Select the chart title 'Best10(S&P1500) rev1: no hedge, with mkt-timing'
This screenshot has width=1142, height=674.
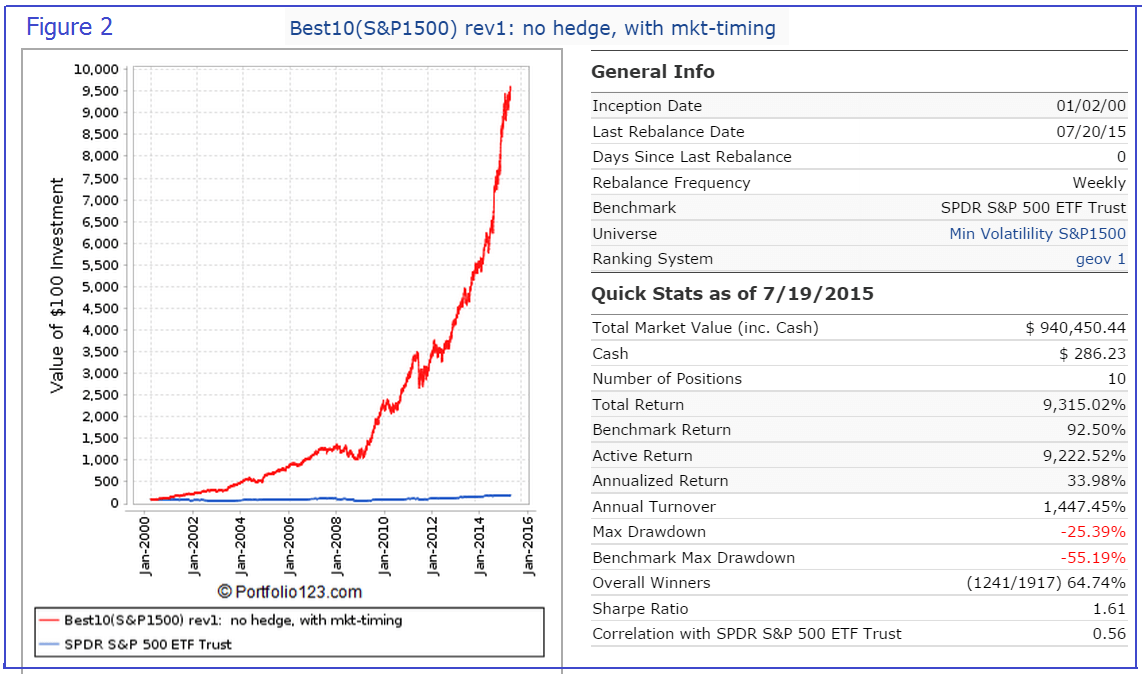(x=532, y=28)
